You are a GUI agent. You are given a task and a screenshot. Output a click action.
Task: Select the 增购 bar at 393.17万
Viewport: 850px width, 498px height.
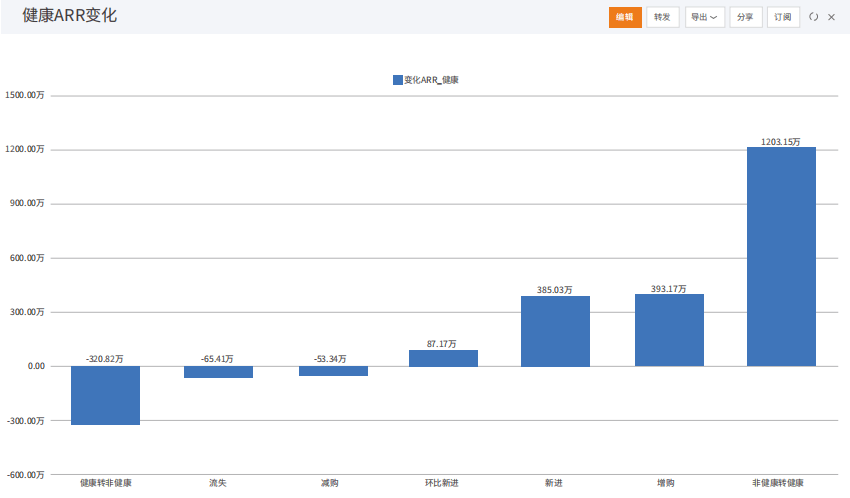pyautogui.click(x=669, y=331)
